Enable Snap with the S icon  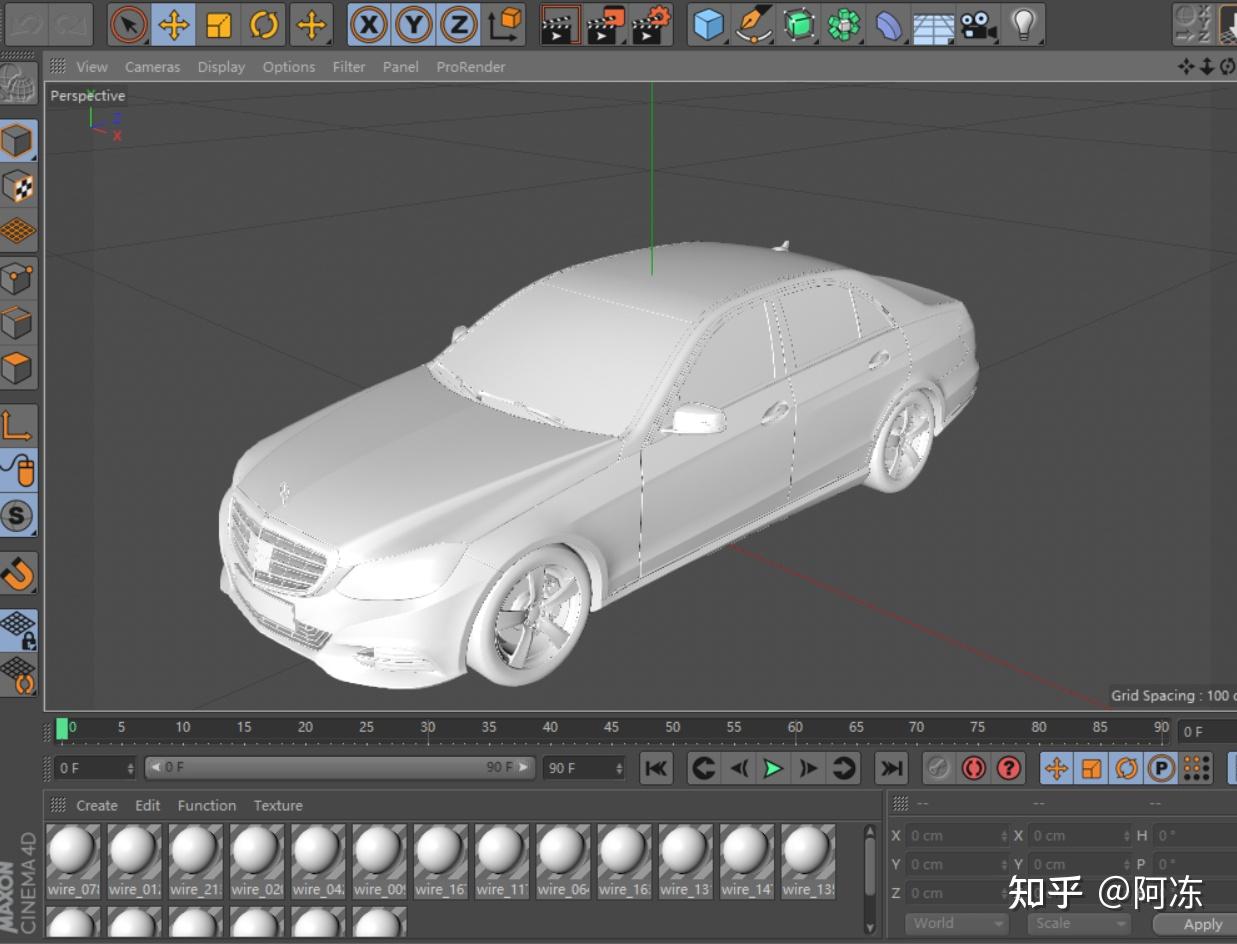coord(18,515)
